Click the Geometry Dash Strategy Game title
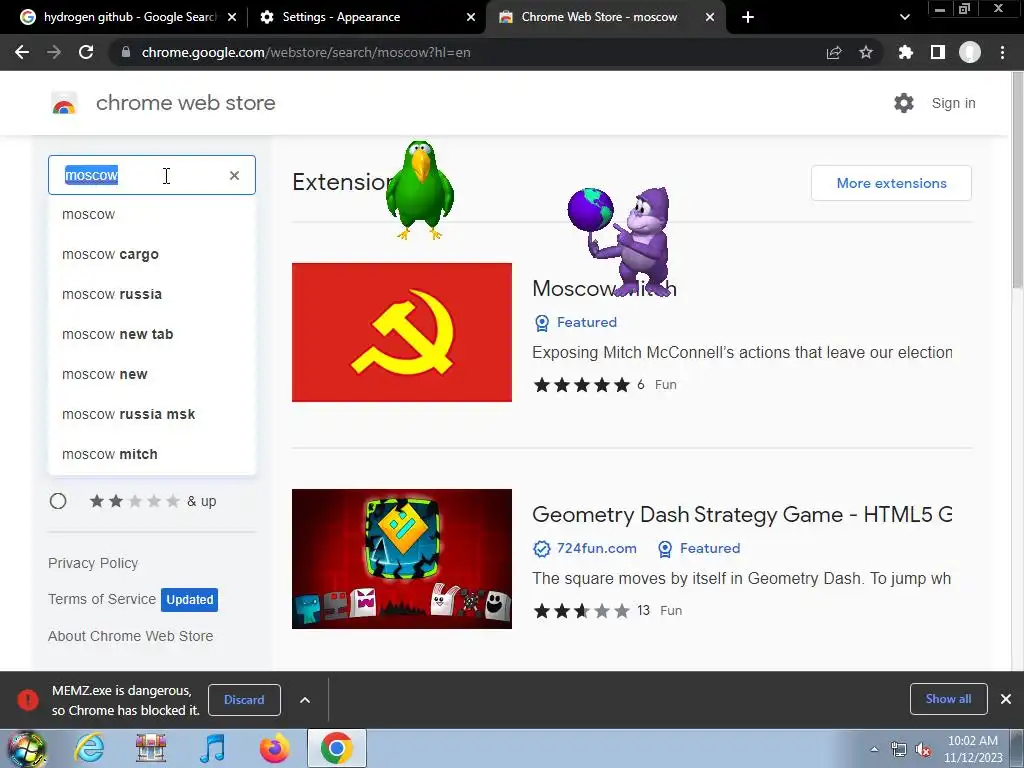 point(742,515)
